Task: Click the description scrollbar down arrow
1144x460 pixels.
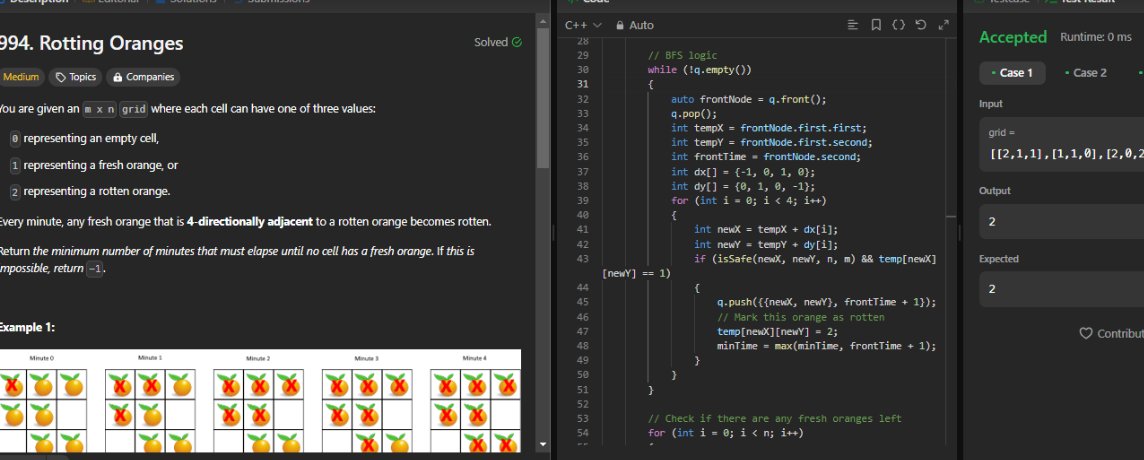Action: [x=543, y=444]
